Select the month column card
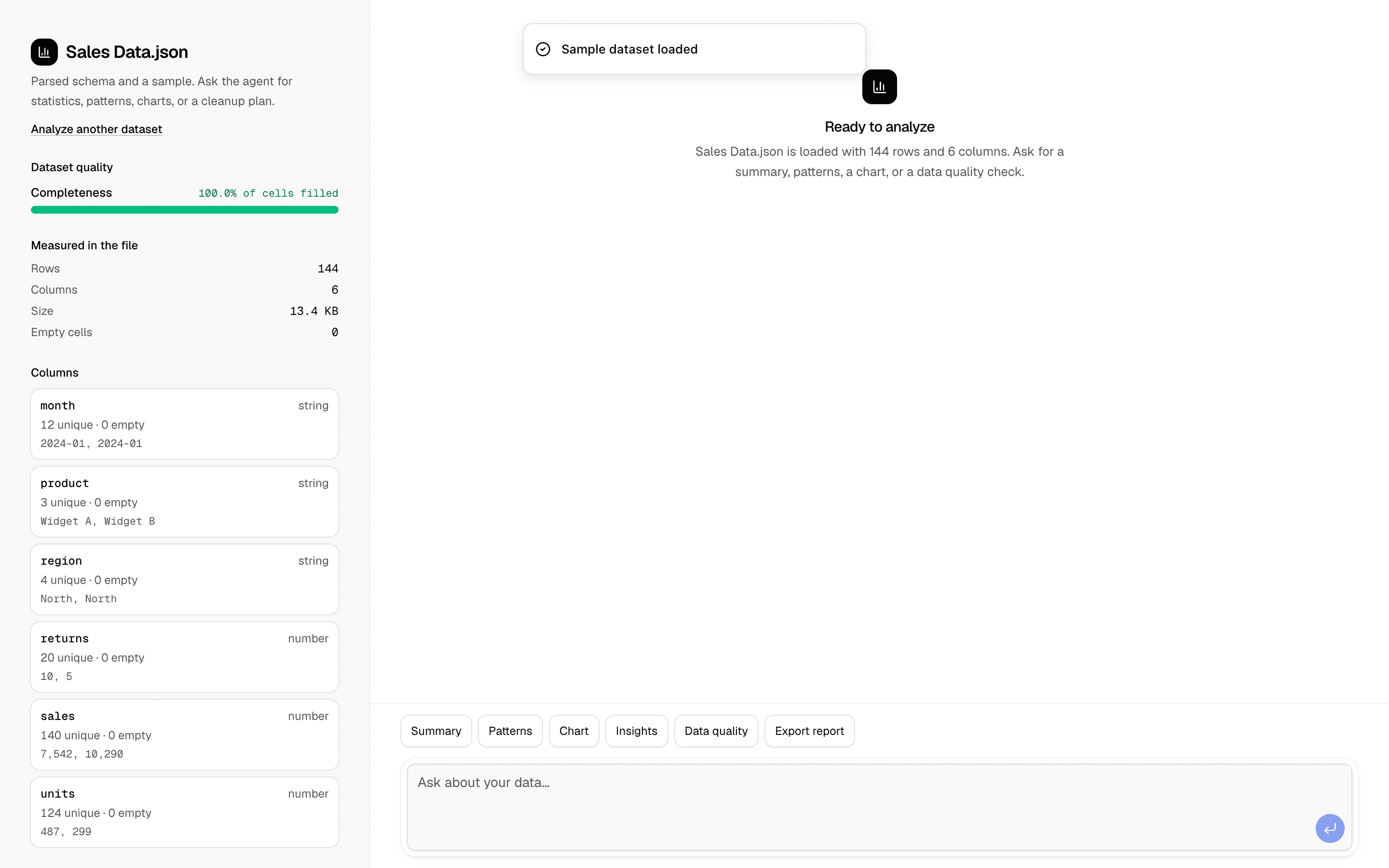The width and height of the screenshot is (1389, 868). click(x=185, y=424)
